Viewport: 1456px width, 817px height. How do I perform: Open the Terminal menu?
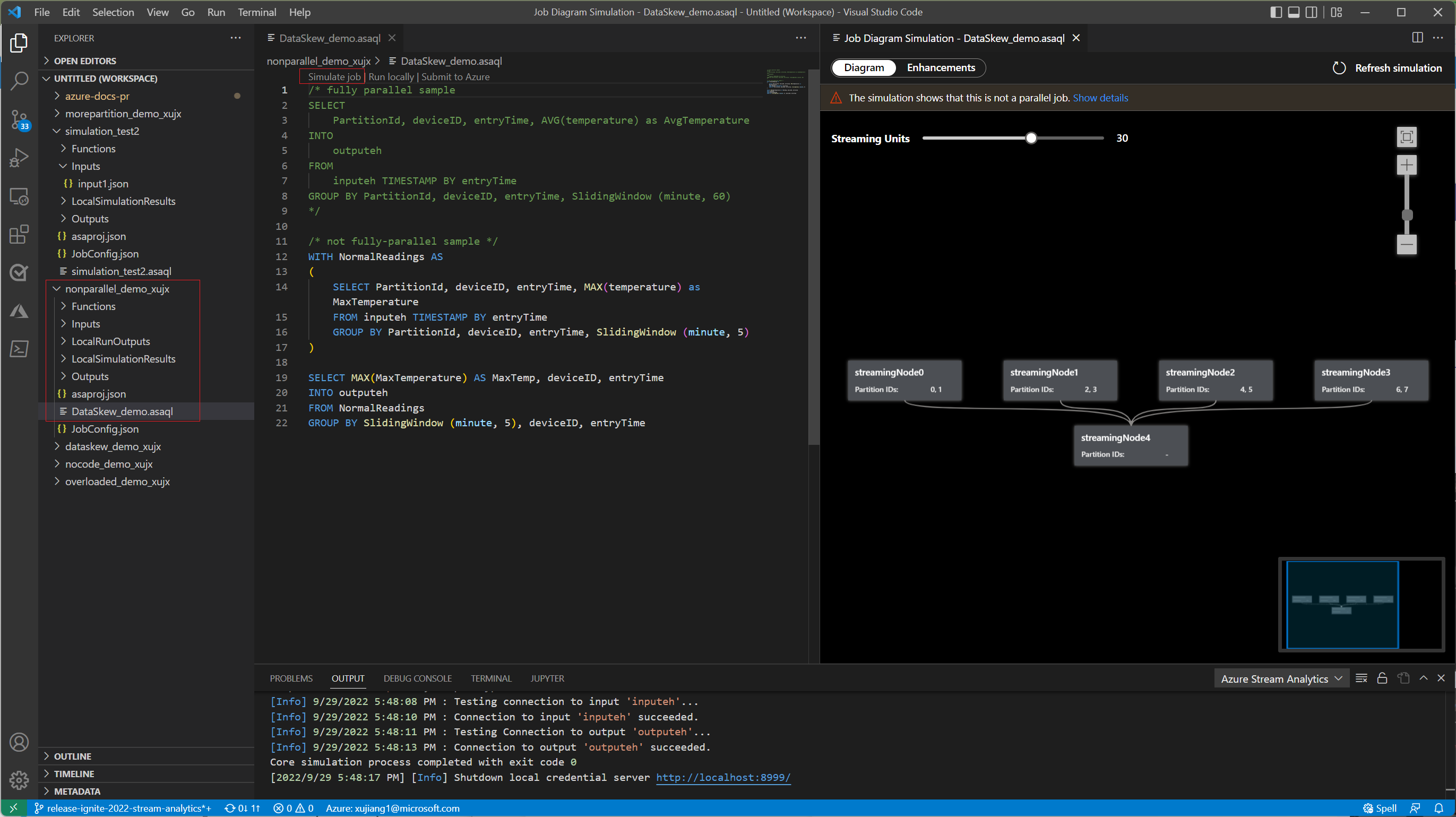tap(256, 12)
